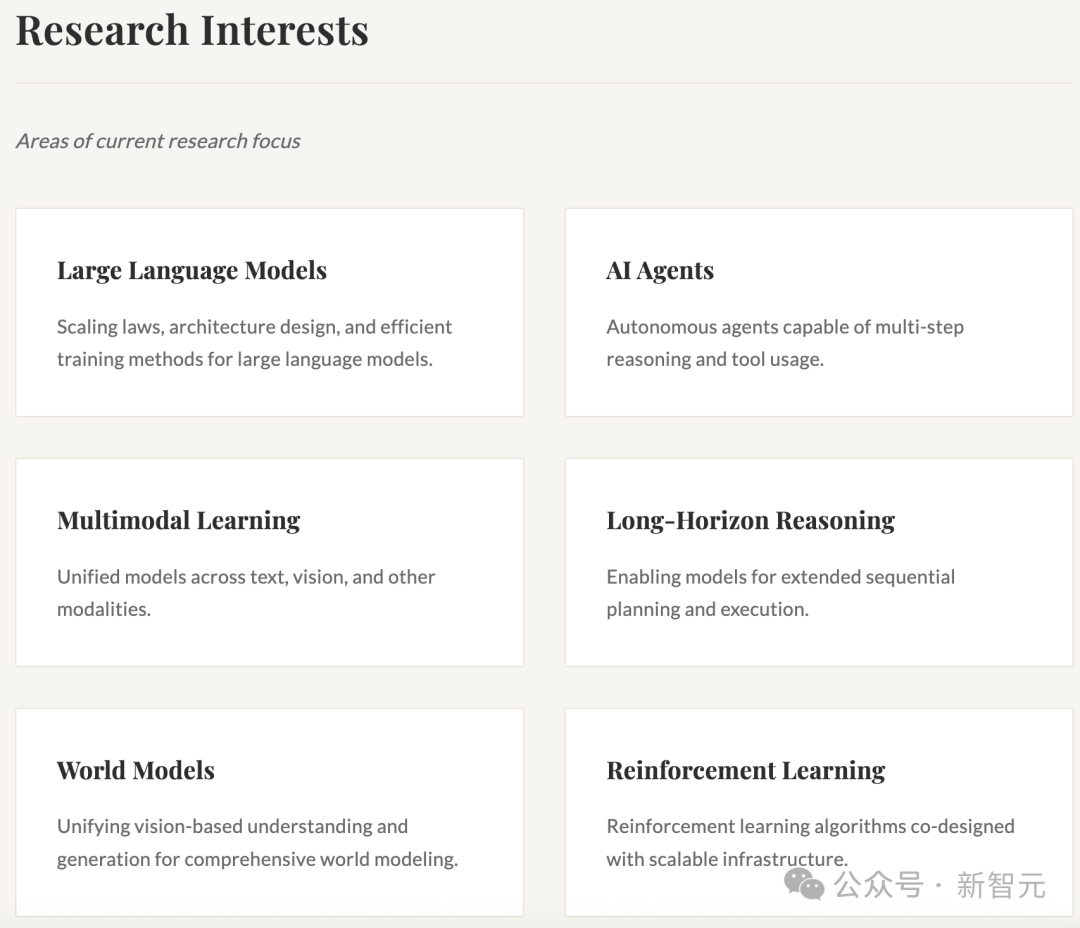Select the Reinforcement Learning card title
This screenshot has width=1080, height=928.
click(x=746, y=770)
